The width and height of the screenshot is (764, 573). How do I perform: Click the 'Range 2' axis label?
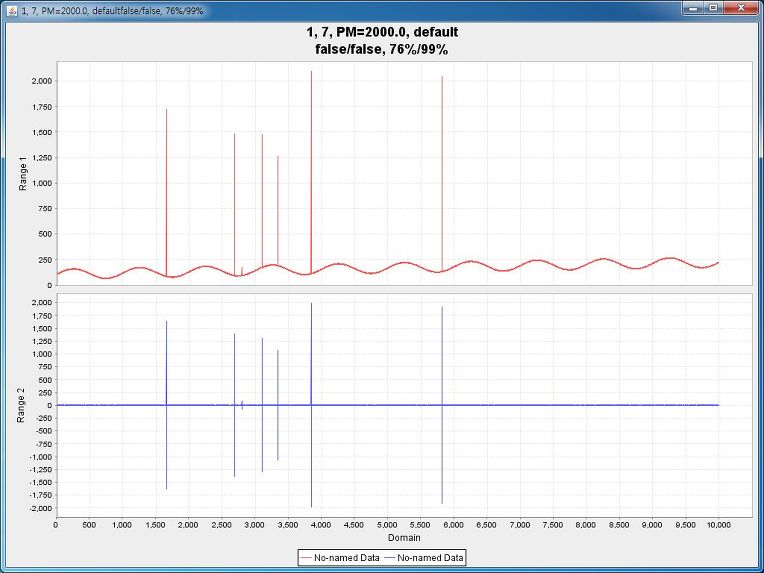[x=22, y=405]
